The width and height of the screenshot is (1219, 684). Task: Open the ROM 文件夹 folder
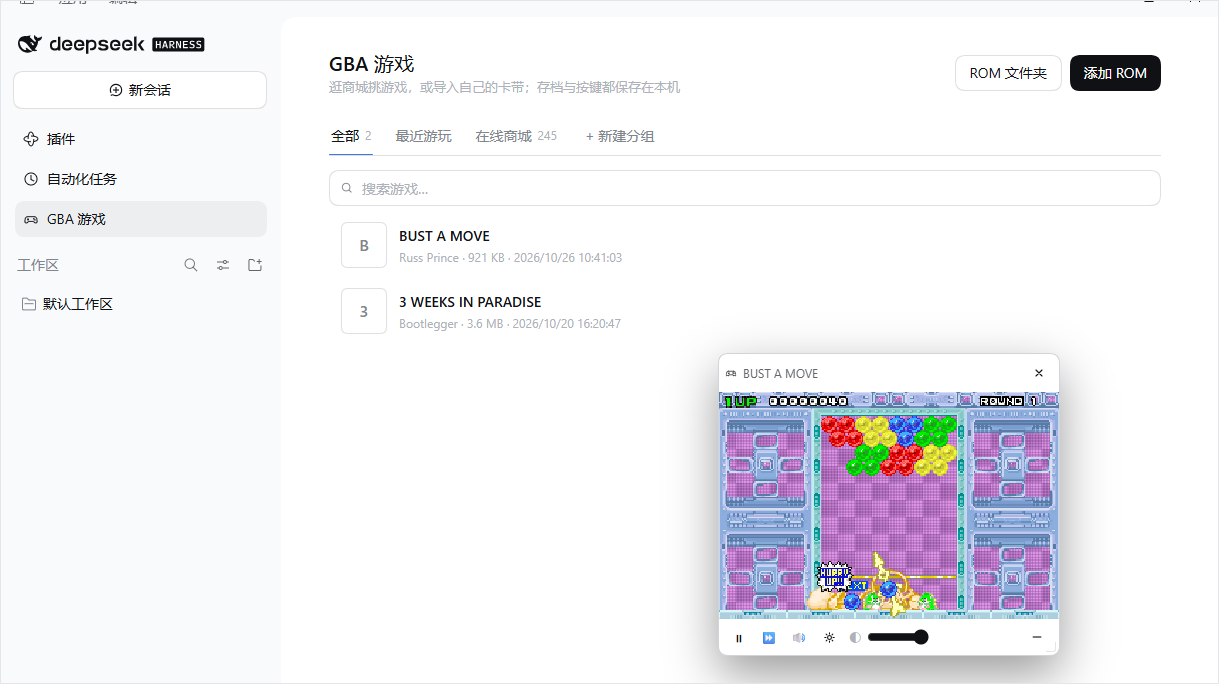pyautogui.click(x=1008, y=73)
